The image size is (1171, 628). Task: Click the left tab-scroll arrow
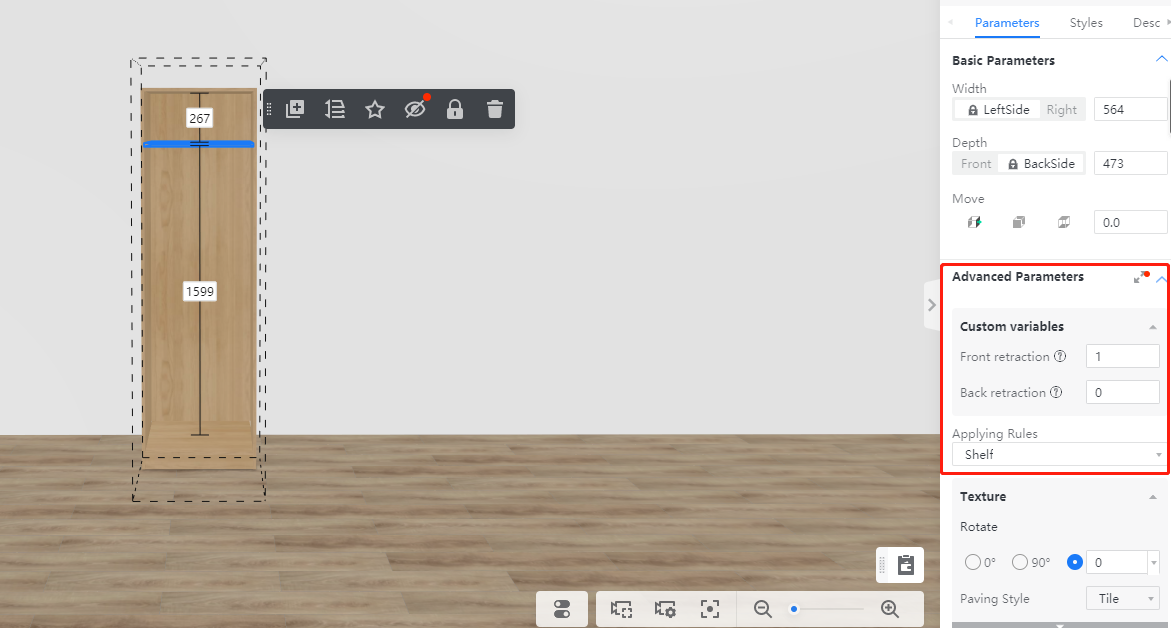click(x=951, y=22)
